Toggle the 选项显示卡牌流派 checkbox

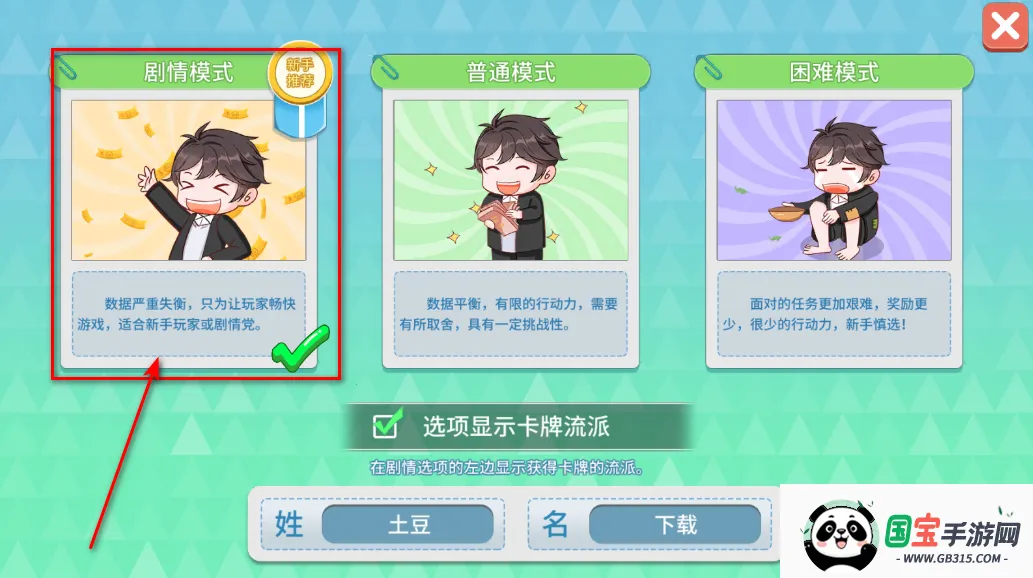click(x=386, y=424)
